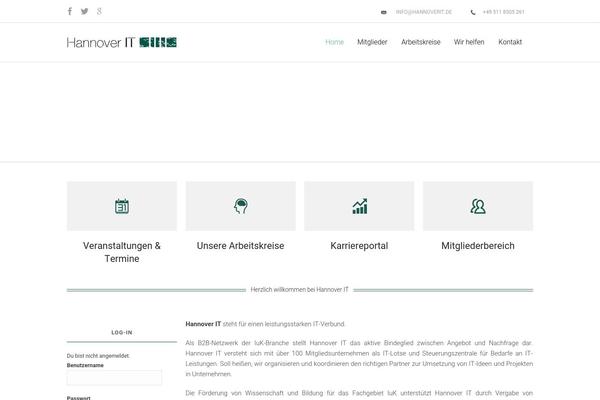Open the Mitglieder menu item

pyautogui.click(x=372, y=42)
